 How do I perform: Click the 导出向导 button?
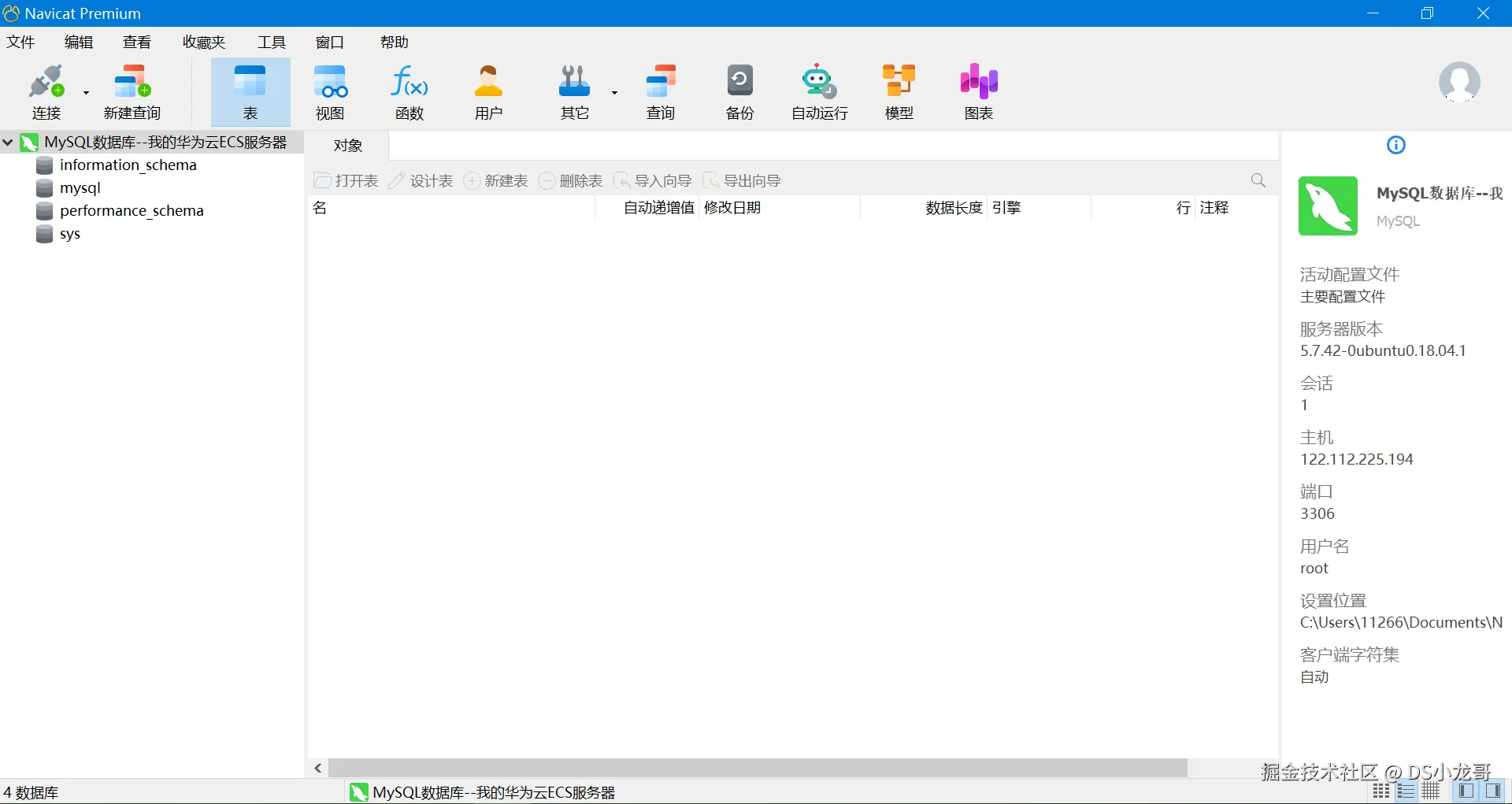pos(741,181)
